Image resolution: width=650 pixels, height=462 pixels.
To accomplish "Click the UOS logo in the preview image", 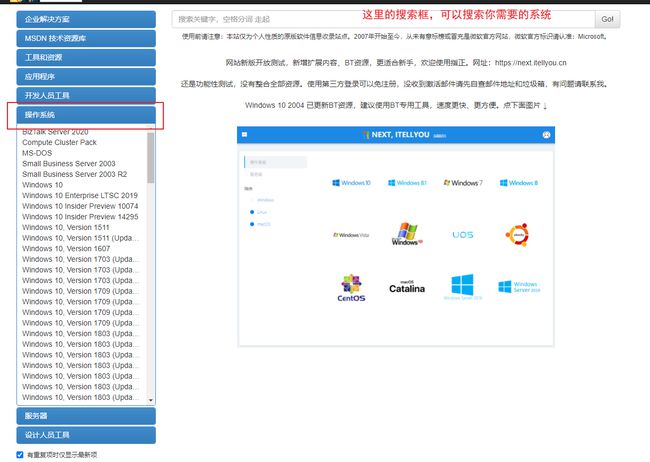I will [463, 235].
